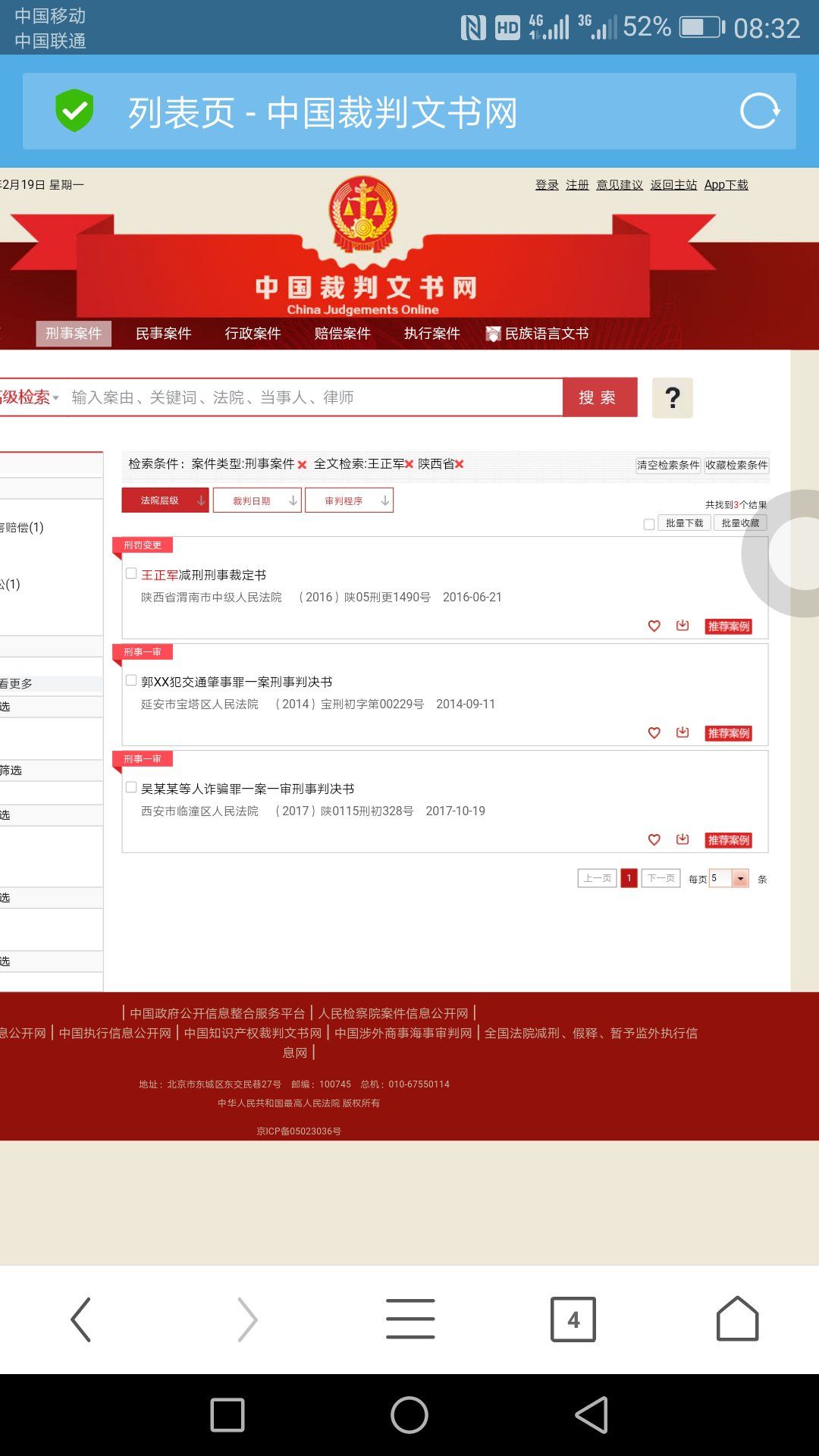Check the select-all box beside 批量下载
Viewport: 819px width, 1456px height.
649,524
